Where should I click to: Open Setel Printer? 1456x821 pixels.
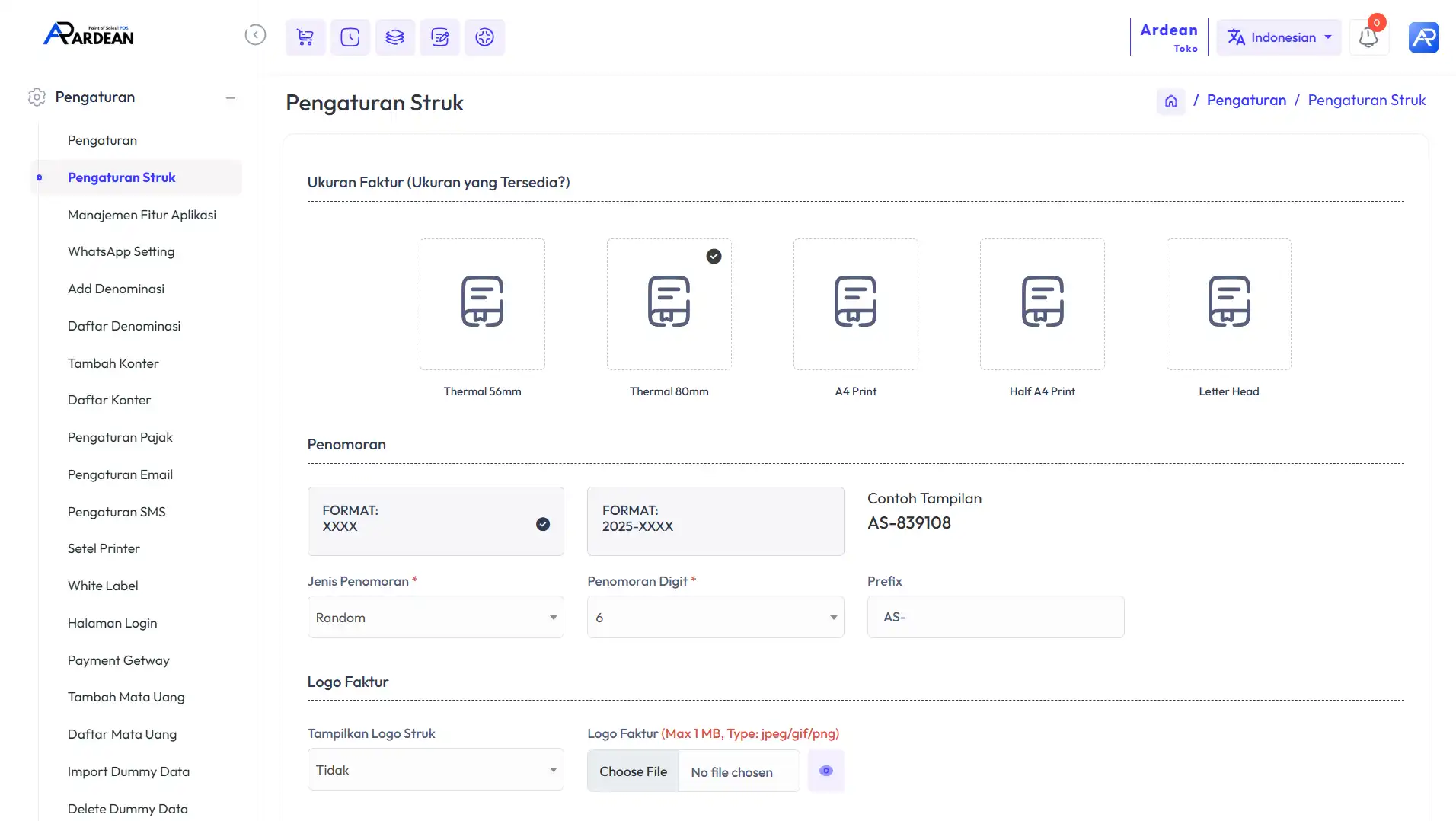[x=104, y=548]
